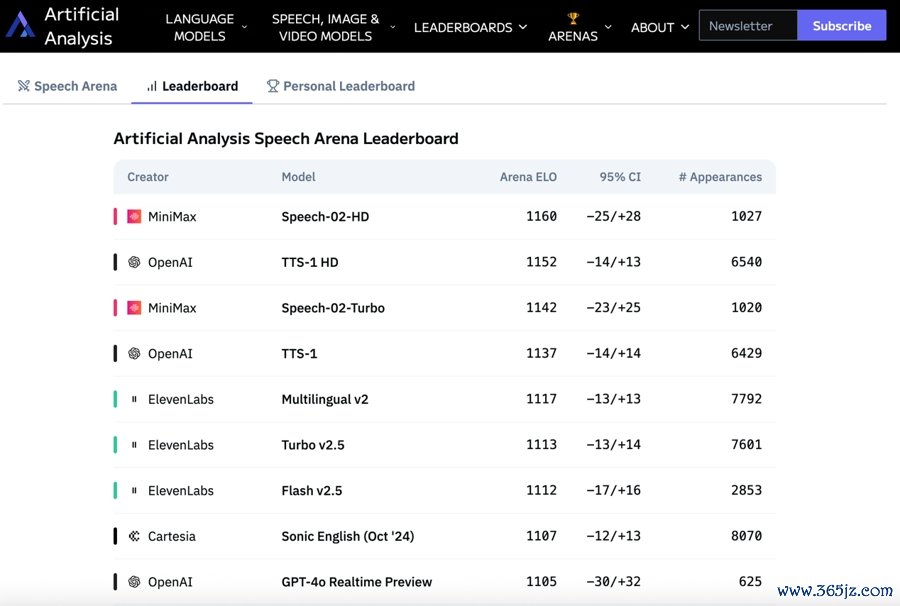This screenshot has height=606, width=900.
Task: Sort by the Arena ELO column header
Action: click(528, 177)
